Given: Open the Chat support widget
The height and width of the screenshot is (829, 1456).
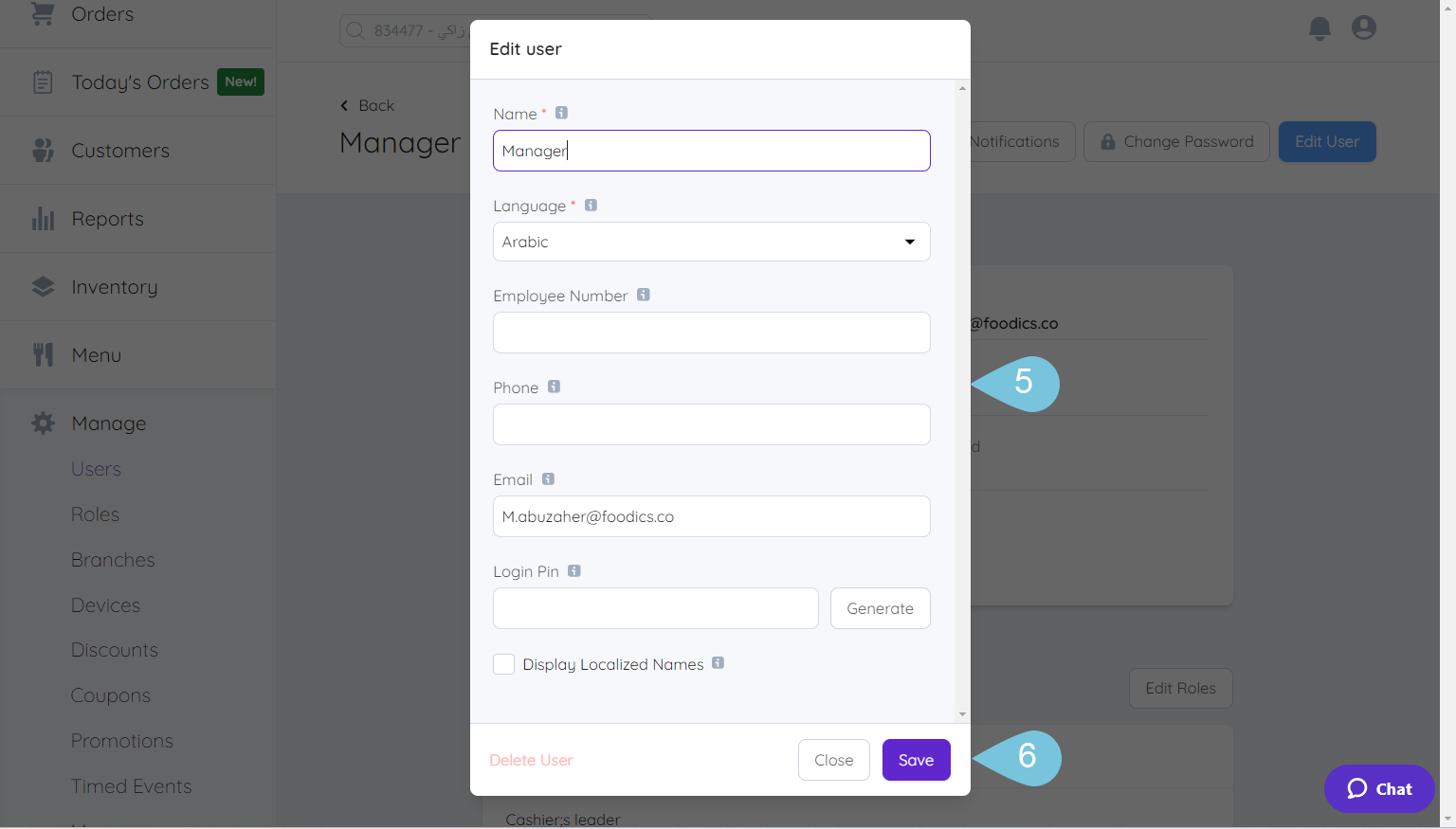Looking at the screenshot, I should pos(1379,788).
